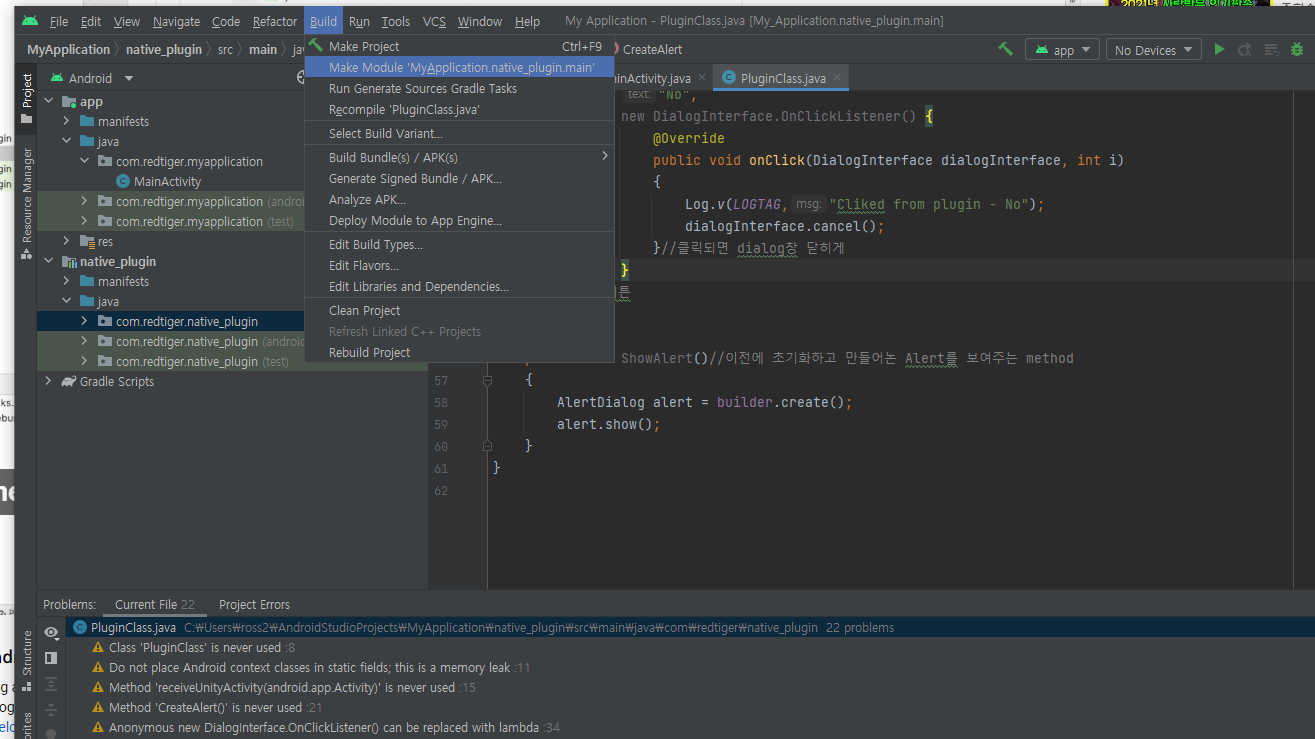Expand the selected com.redtiger.native_plugin package
Screen dimensions: 1315x739
(85, 321)
